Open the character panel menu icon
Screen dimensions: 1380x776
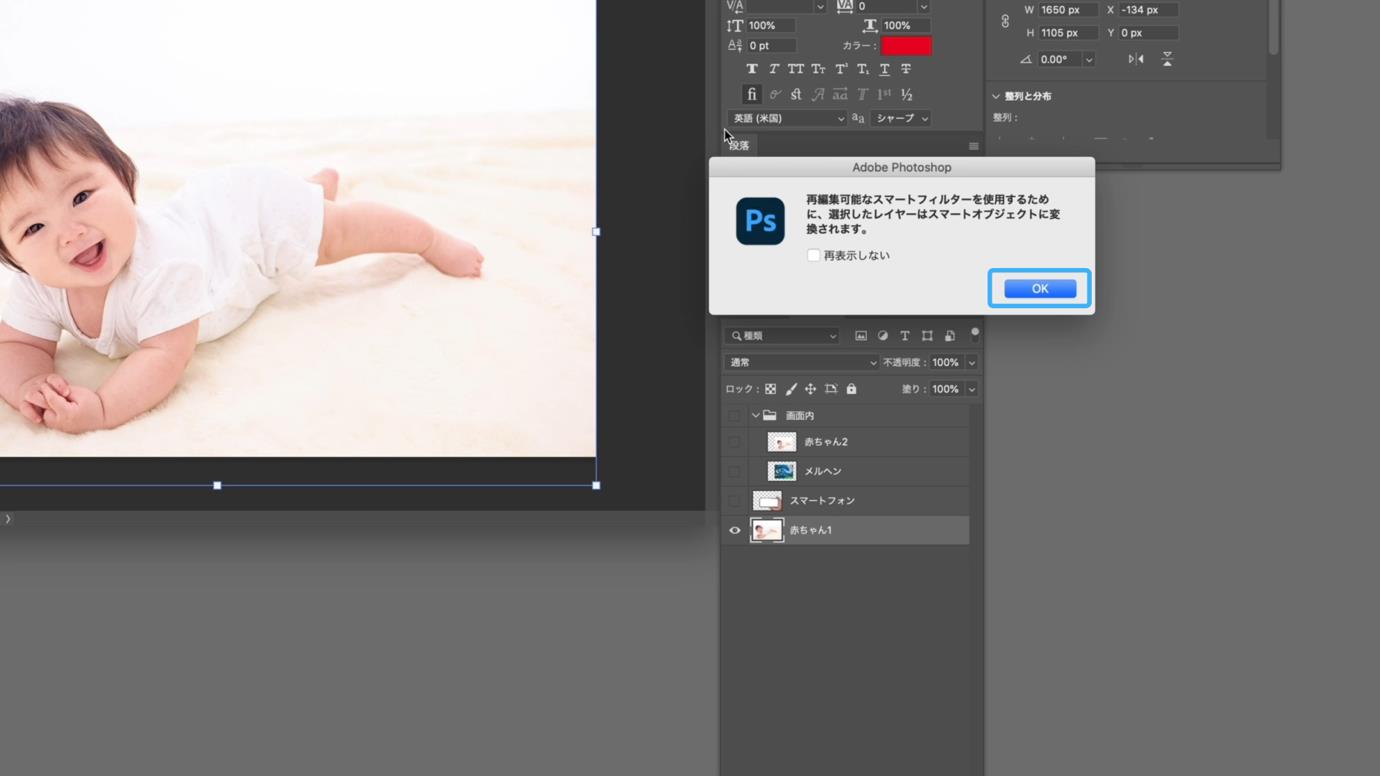pos(973,146)
